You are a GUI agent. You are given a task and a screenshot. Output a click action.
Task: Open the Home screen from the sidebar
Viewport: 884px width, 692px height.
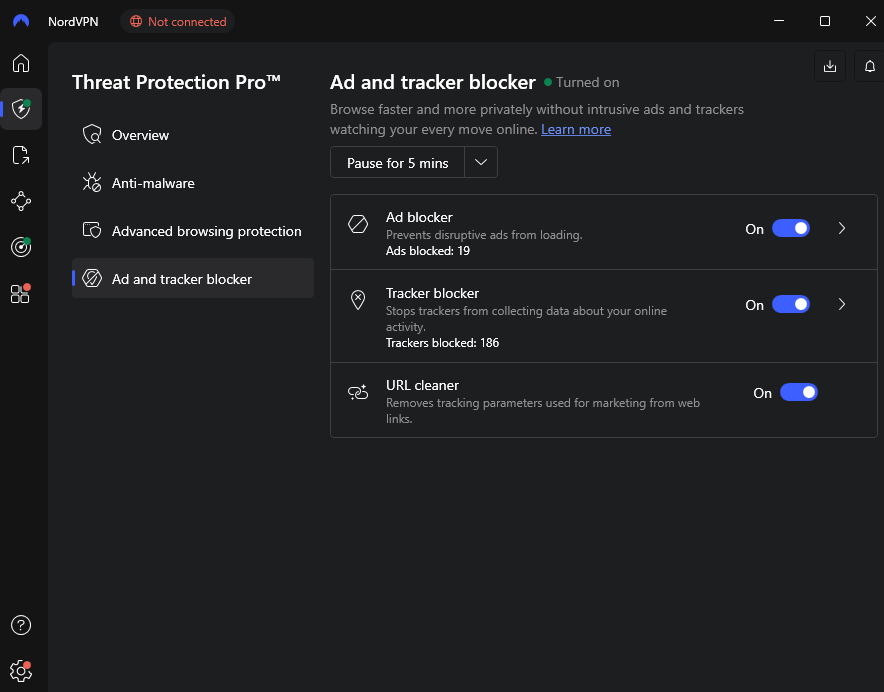(20, 63)
